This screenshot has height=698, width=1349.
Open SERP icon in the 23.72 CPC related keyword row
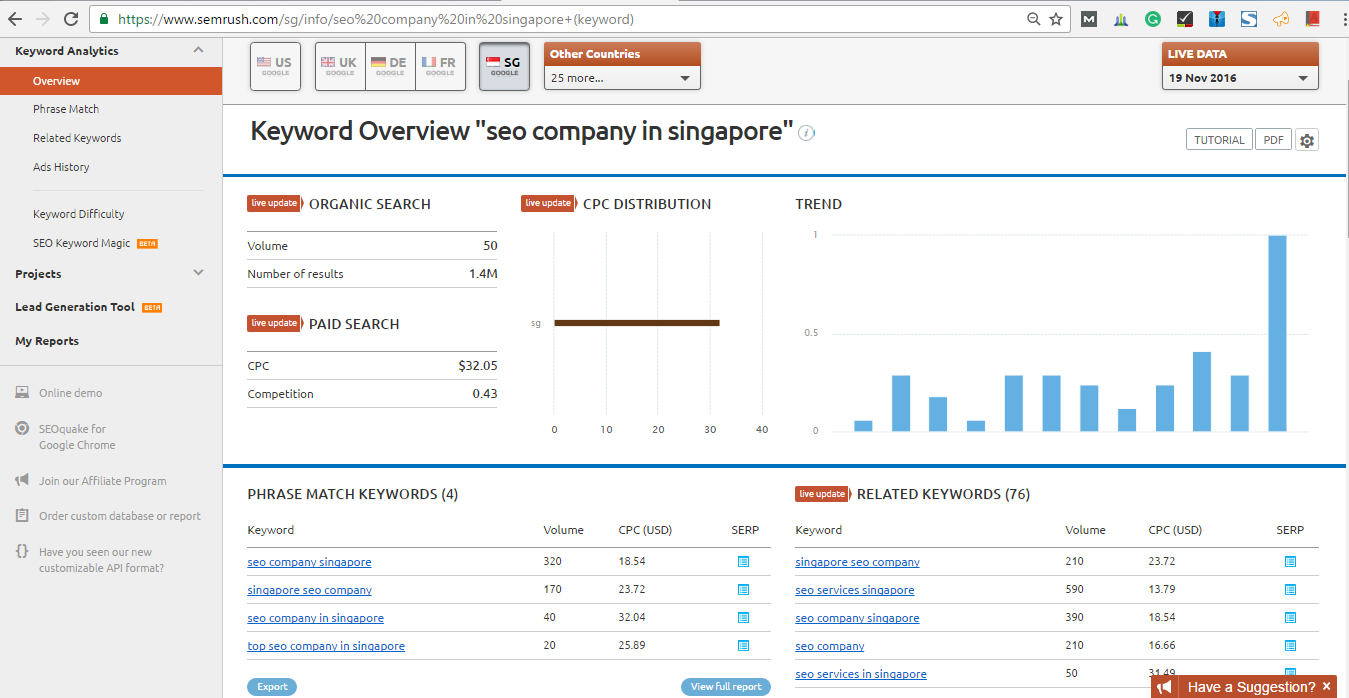pos(1290,562)
